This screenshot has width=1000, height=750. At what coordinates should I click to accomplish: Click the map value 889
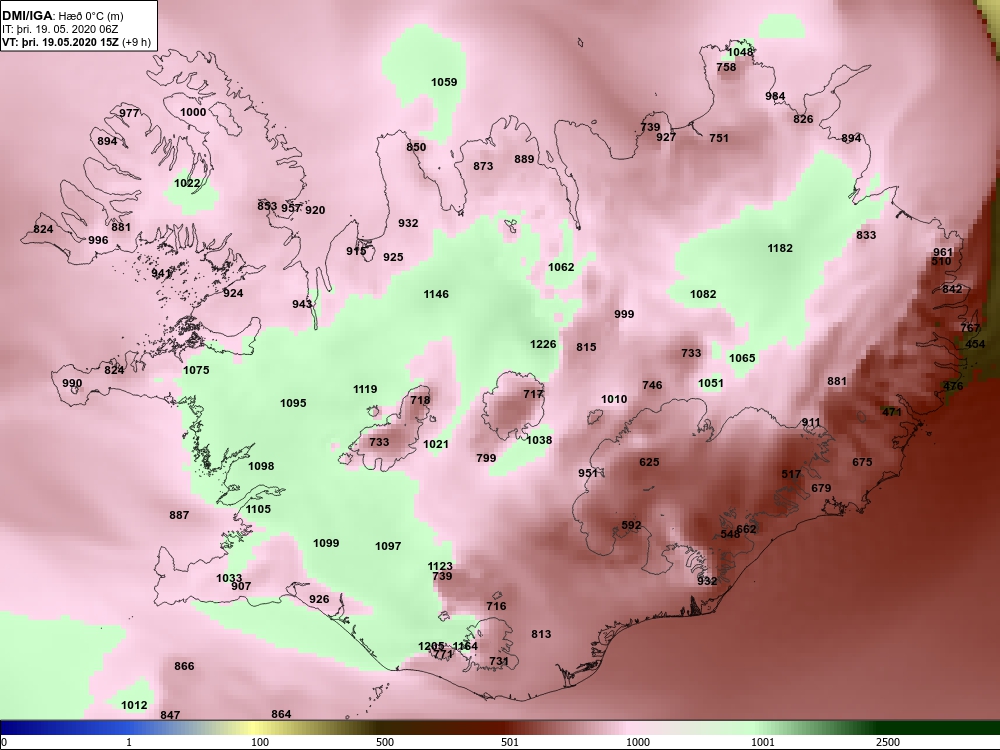524,159
